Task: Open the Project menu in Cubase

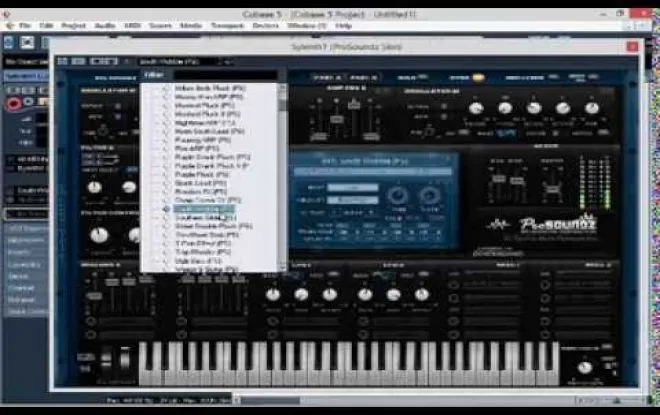Action: point(74,26)
